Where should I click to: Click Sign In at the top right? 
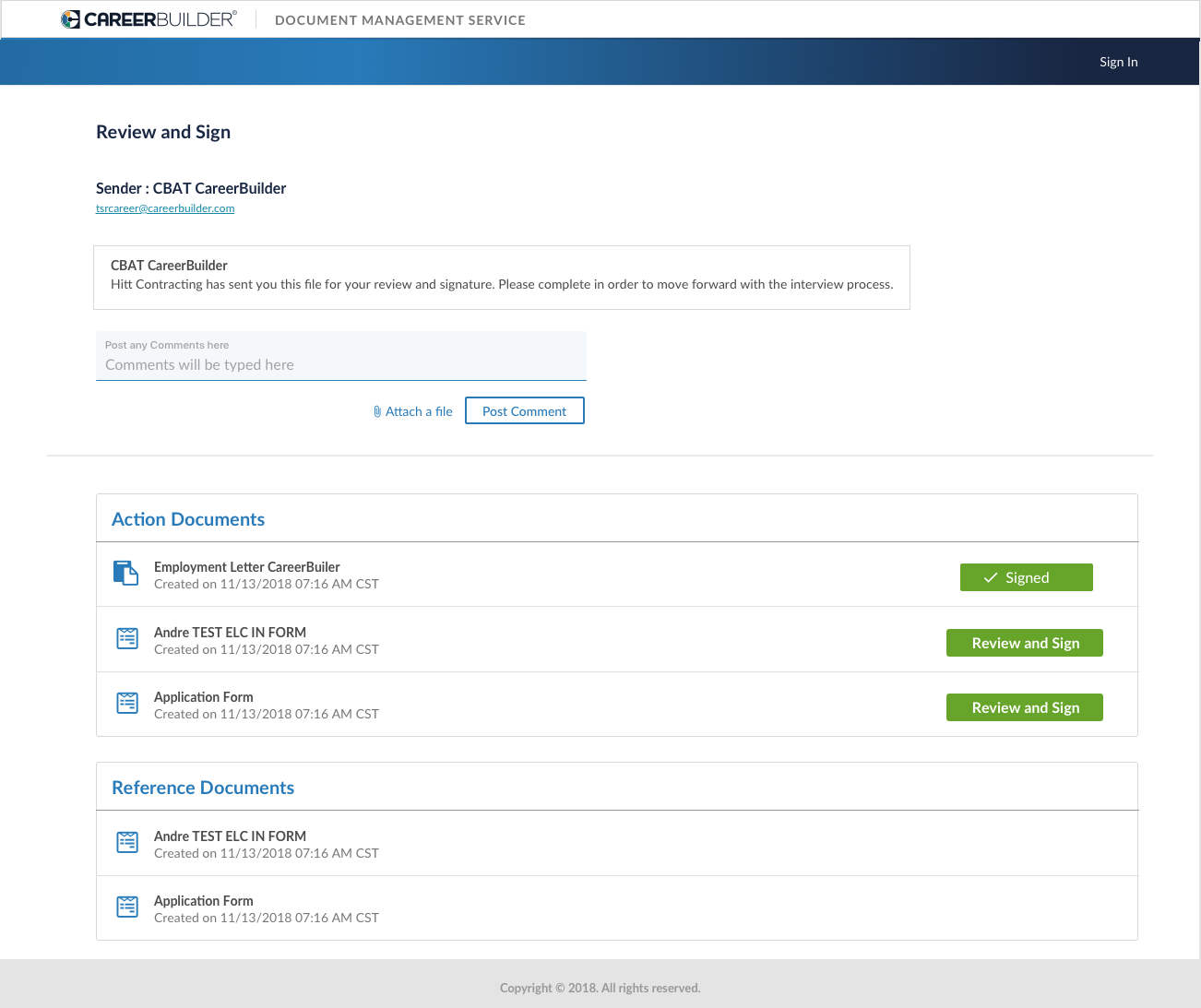tap(1118, 62)
